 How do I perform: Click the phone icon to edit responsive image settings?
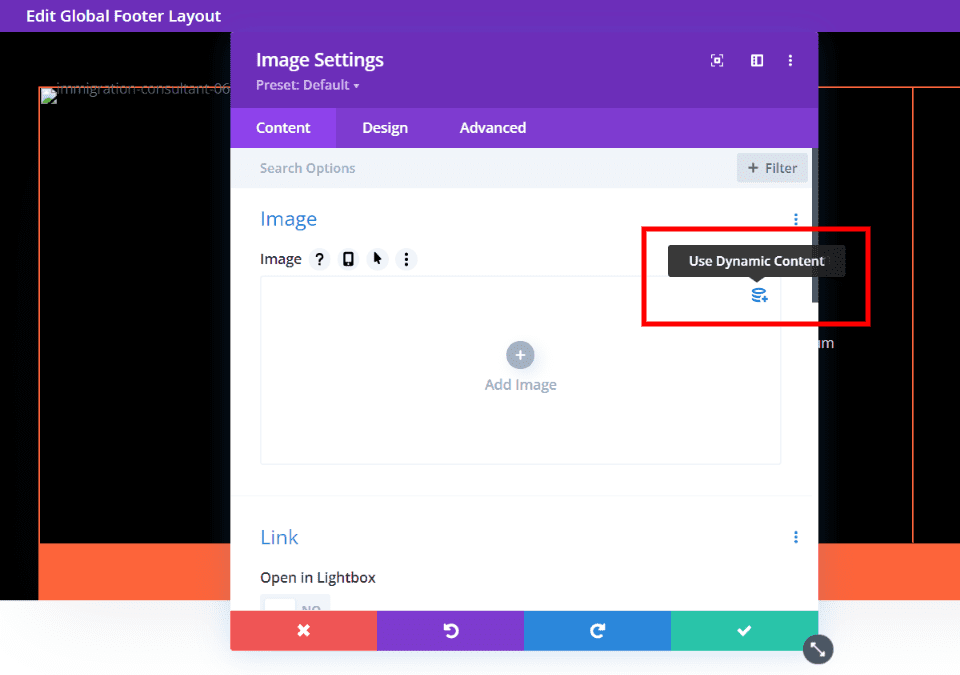coord(348,259)
